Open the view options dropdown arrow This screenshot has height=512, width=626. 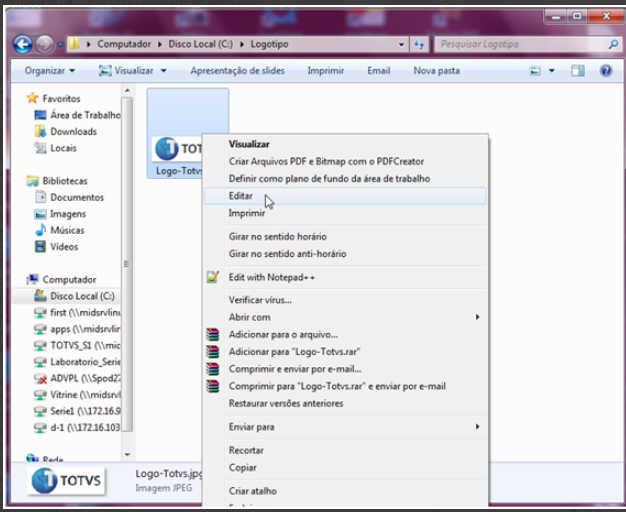pos(552,71)
